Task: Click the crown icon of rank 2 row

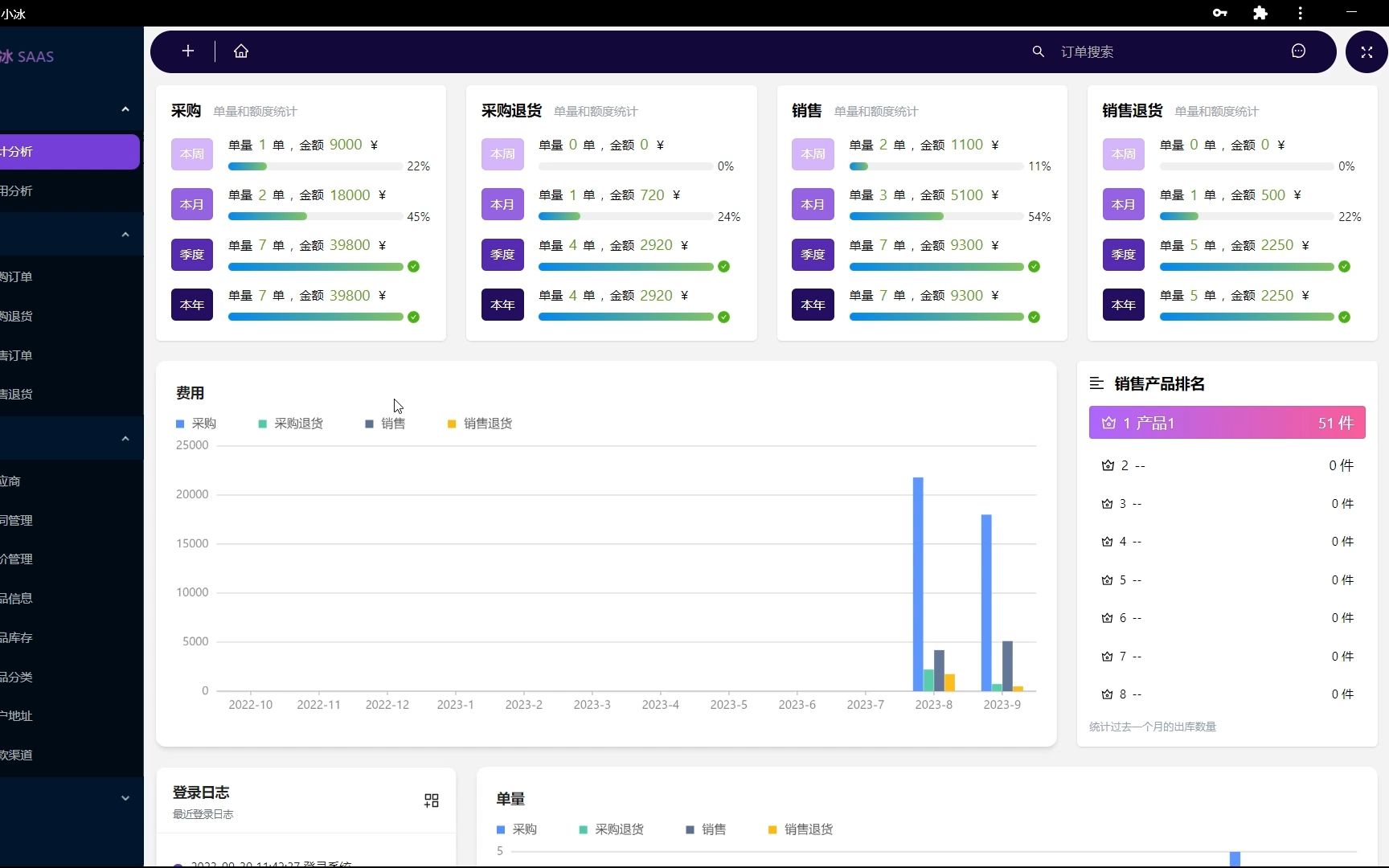Action: [x=1108, y=465]
